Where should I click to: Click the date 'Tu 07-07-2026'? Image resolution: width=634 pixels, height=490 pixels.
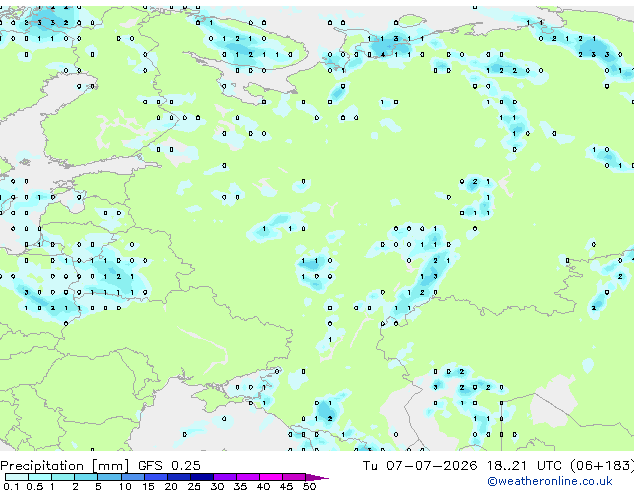point(420,465)
